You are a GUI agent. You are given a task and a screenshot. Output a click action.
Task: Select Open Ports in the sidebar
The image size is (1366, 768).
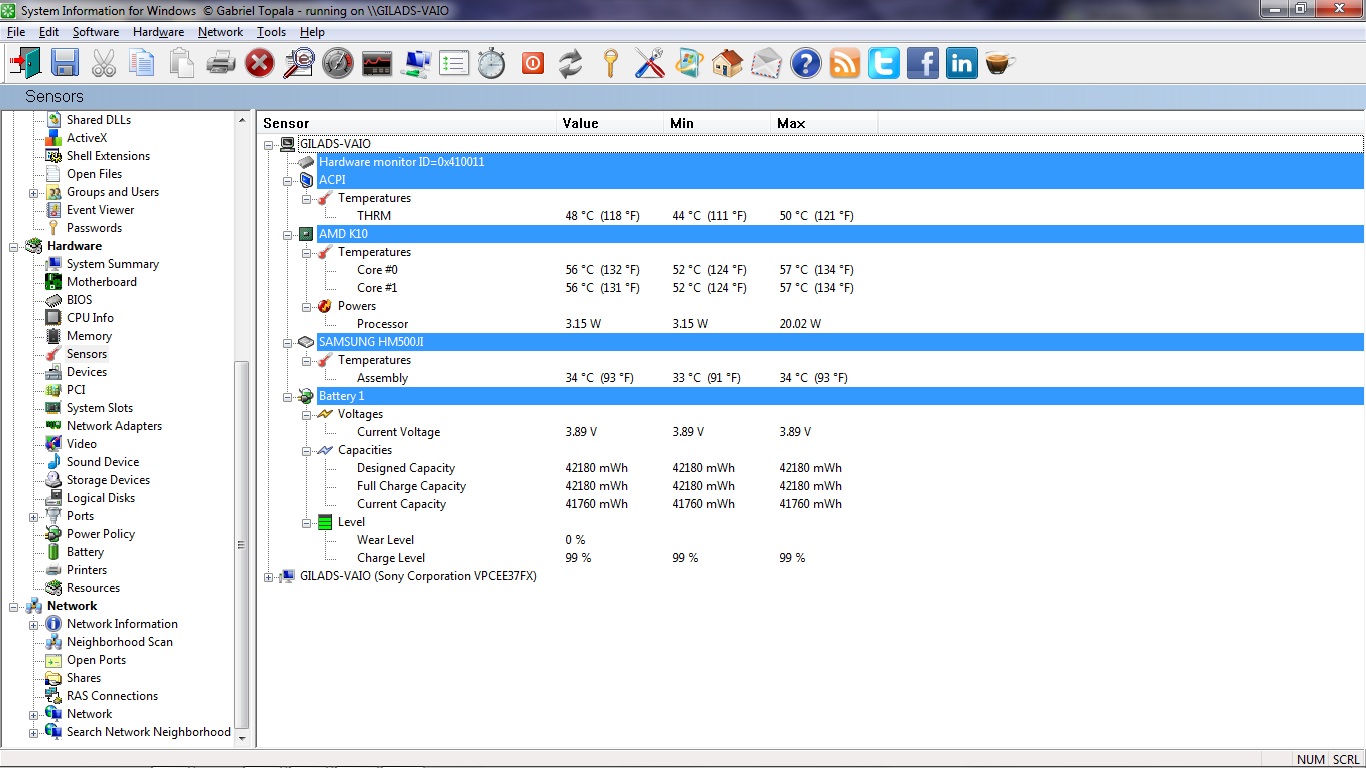pos(96,660)
